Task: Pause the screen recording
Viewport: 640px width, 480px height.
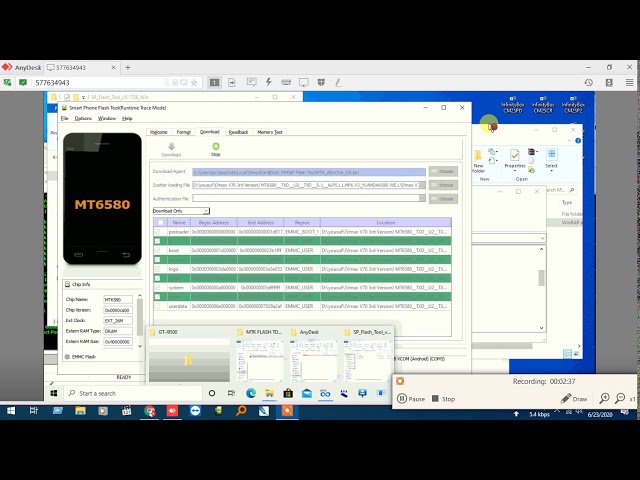Action: 411,398
